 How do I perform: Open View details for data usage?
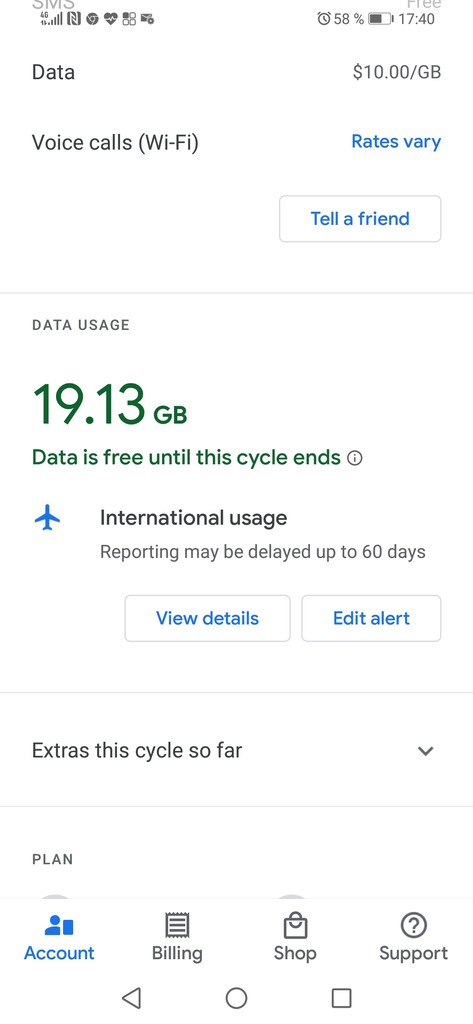pyautogui.click(x=207, y=618)
